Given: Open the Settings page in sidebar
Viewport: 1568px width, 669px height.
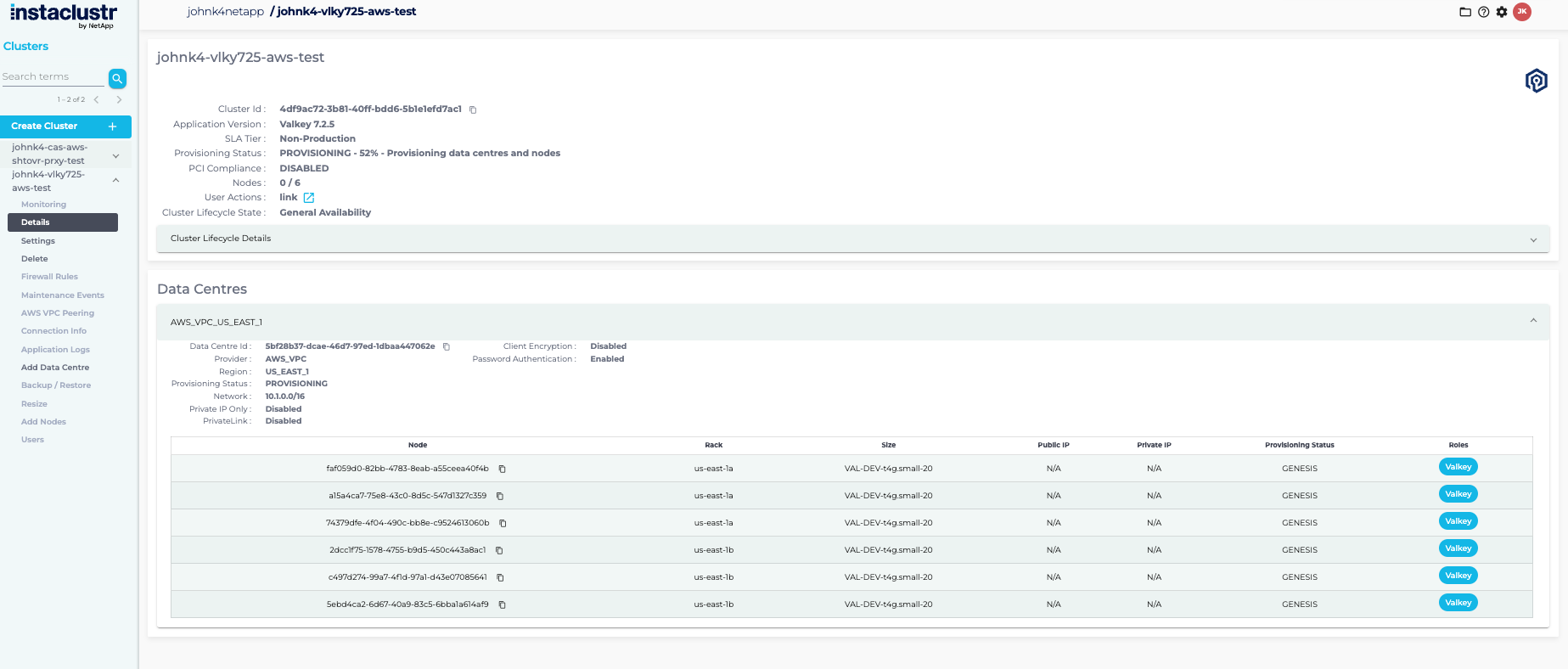Looking at the screenshot, I should point(38,241).
